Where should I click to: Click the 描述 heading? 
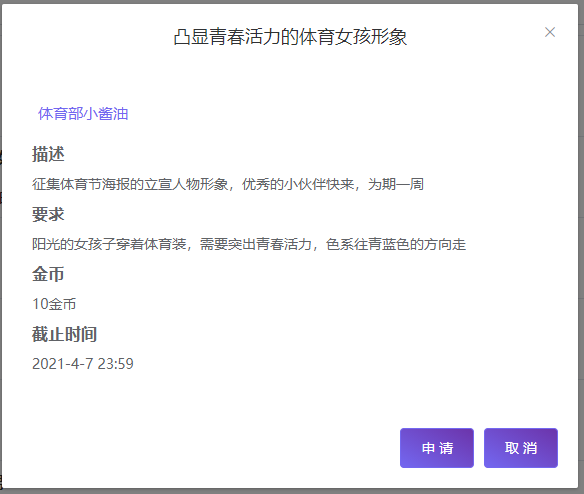click(48, 154)
